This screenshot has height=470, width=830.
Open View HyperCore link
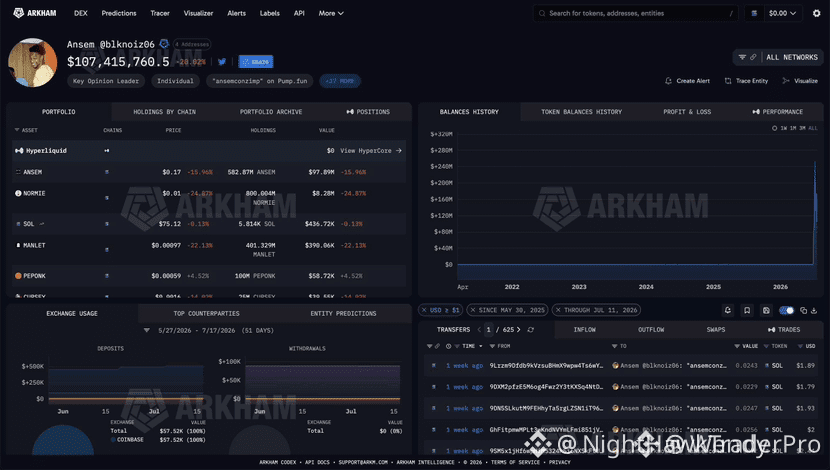pos(371,151)
